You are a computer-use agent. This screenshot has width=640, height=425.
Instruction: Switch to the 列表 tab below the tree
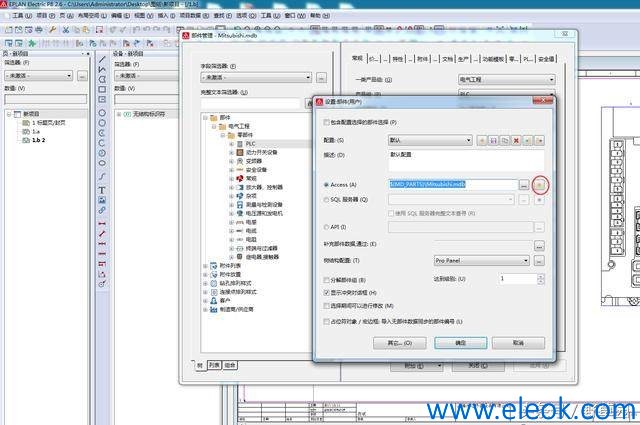214,365
